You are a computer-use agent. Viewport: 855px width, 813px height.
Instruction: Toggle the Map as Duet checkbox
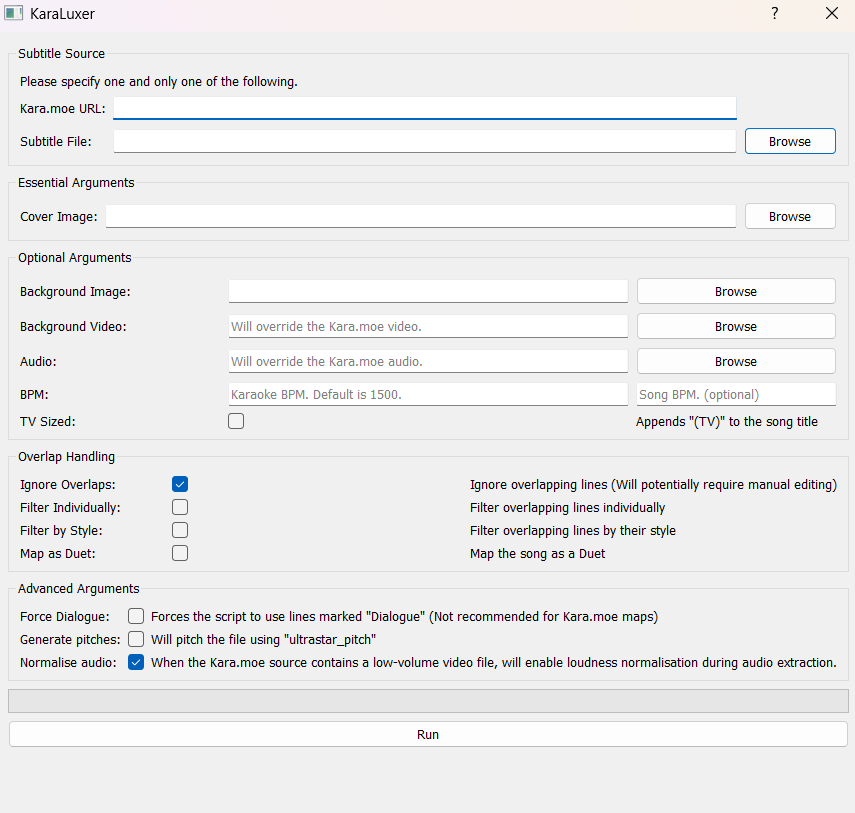[180, 554]
